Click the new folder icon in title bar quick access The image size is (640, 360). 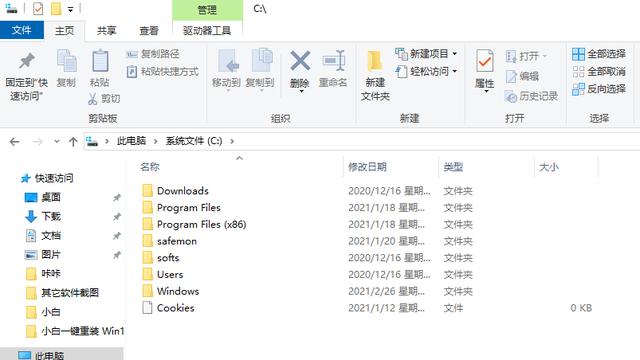[x=56, y=9]
